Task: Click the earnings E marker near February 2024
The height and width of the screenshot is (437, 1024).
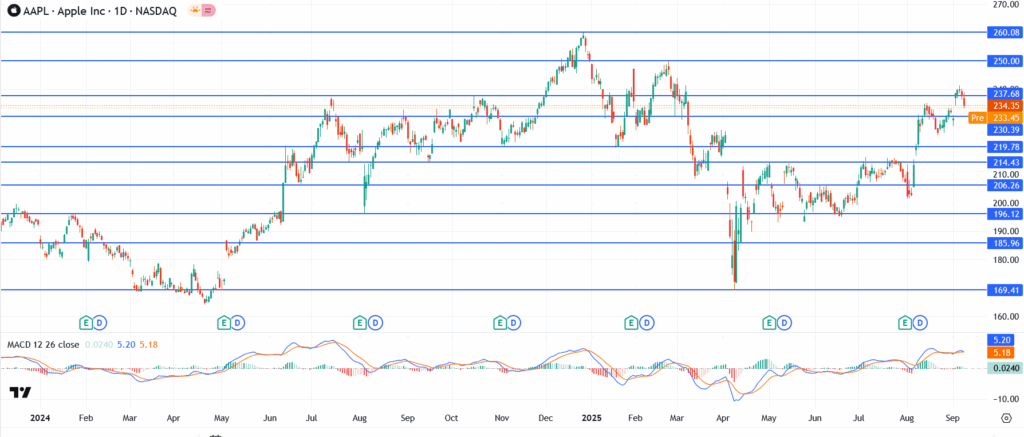Action: (86, 322)
